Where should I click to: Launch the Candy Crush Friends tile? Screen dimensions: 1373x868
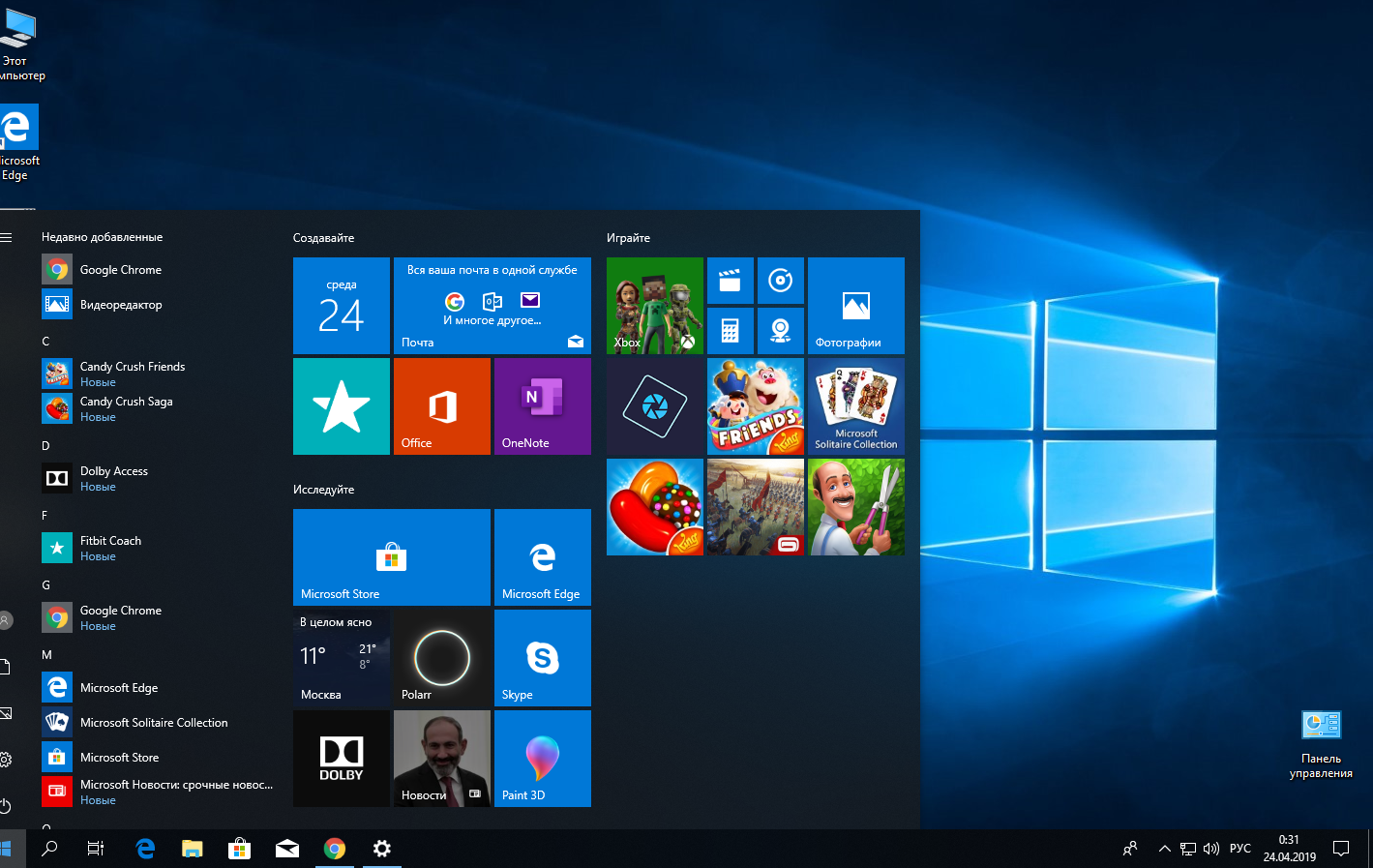coord(756,406)
